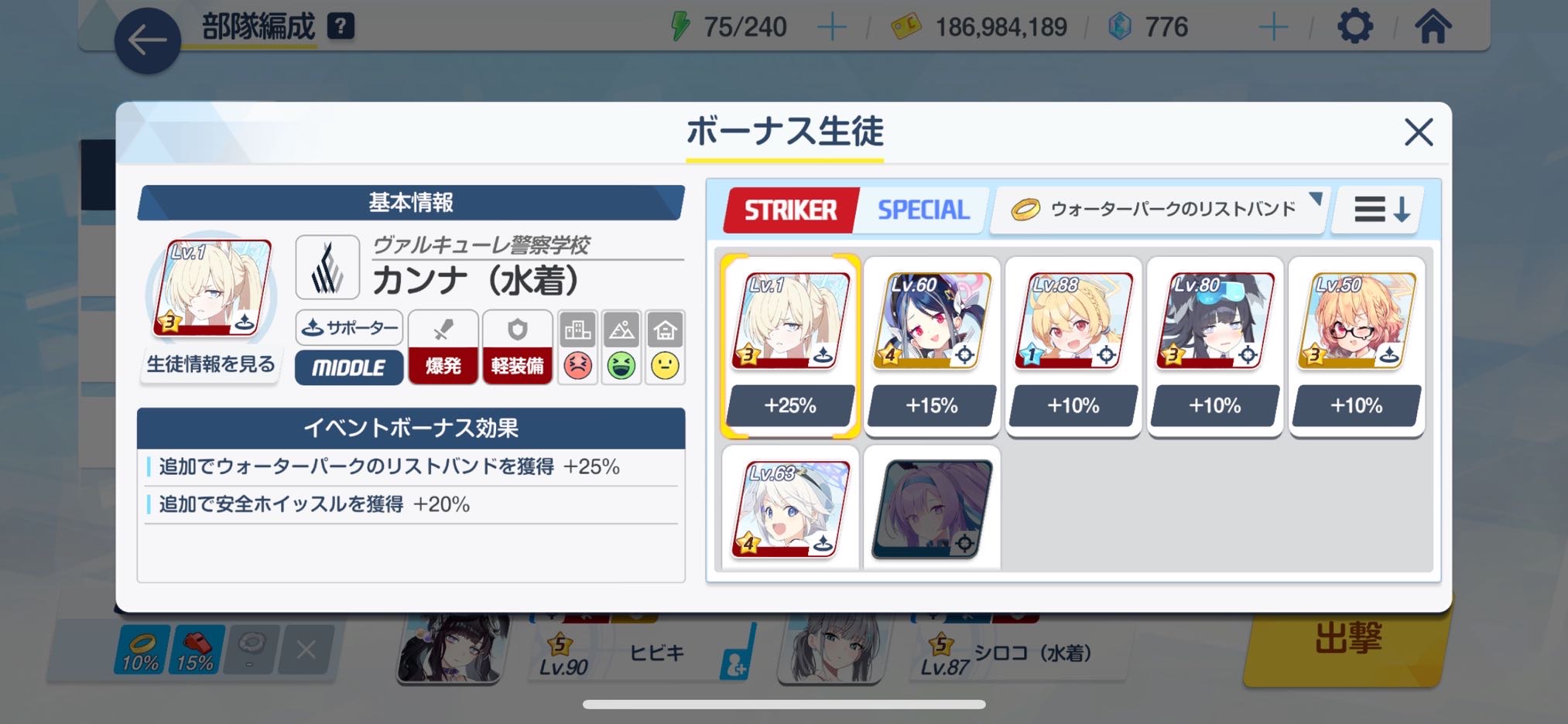Go back with the arrow icon

pos(147,40)
